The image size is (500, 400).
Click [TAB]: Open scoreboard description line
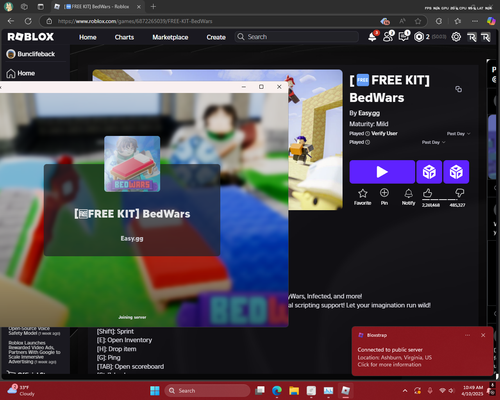130,367
